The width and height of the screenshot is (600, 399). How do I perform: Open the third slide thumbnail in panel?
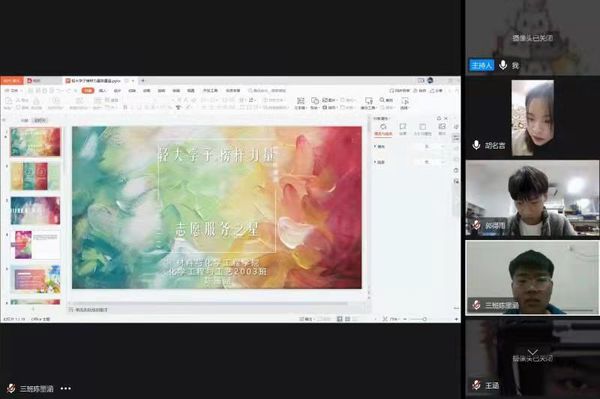tap(35, 211)
